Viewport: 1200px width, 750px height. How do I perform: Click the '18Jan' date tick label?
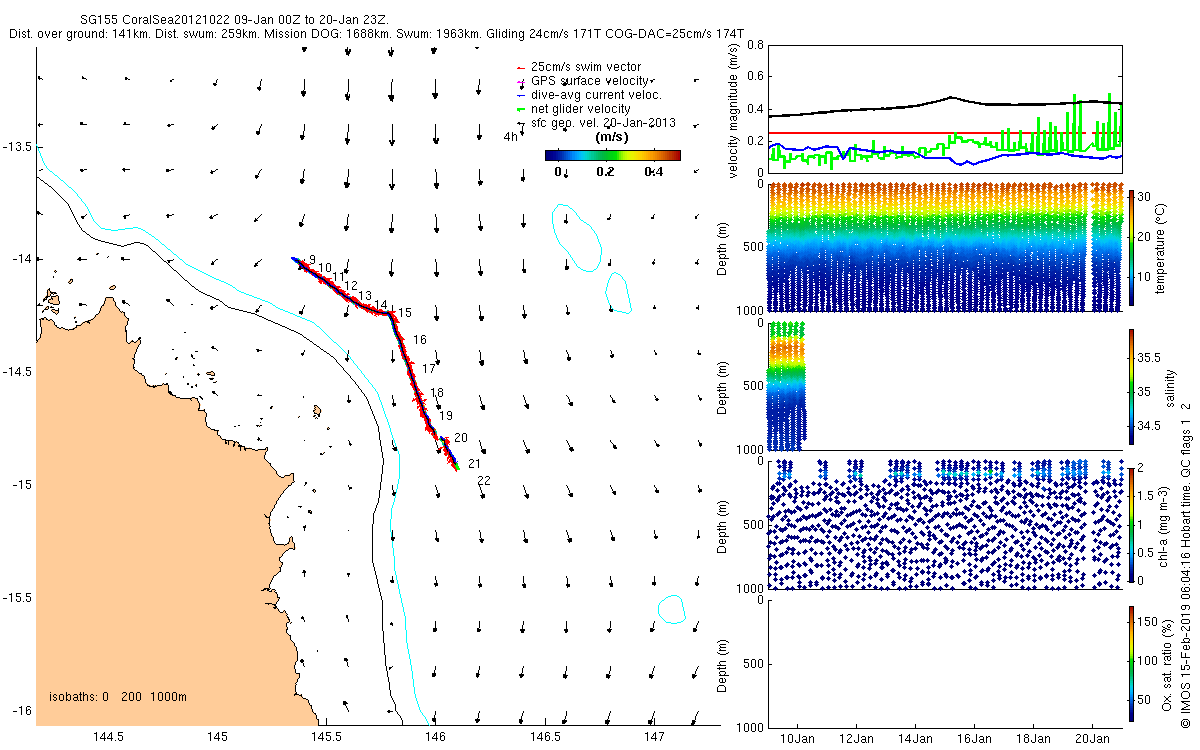(x=1033, y=738)
